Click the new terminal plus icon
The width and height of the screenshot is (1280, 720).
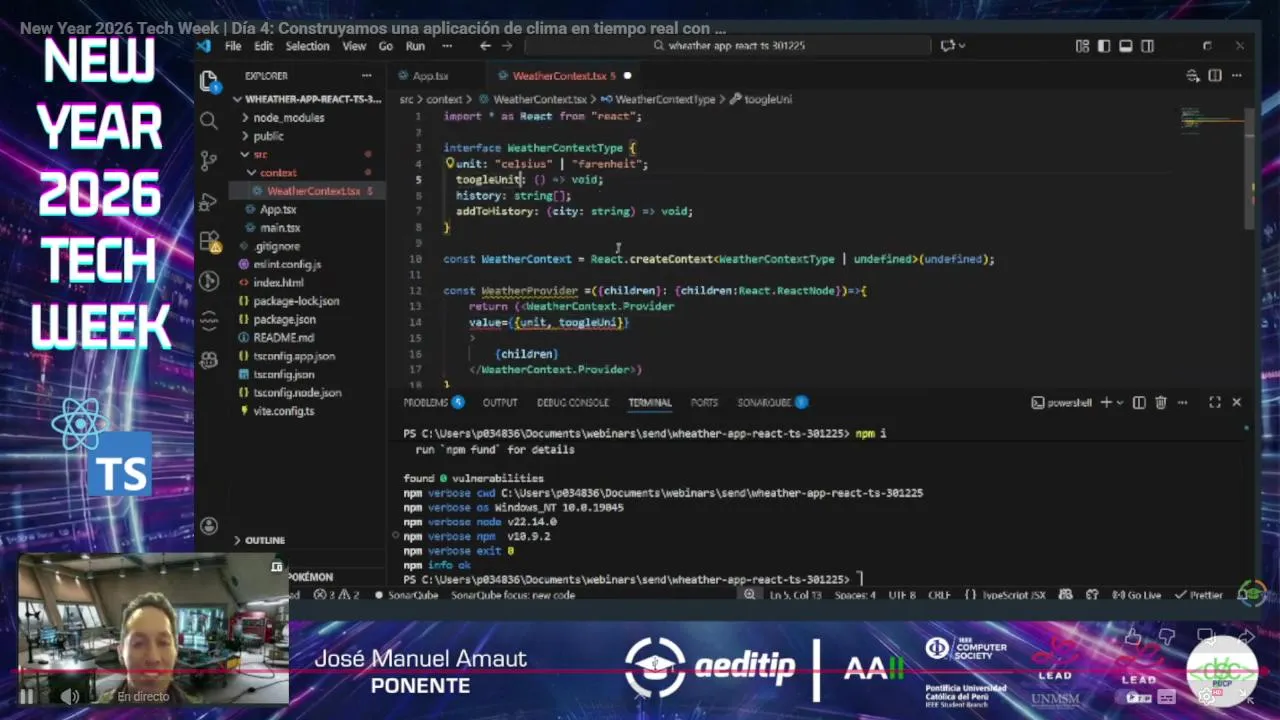click(1106, 402)
